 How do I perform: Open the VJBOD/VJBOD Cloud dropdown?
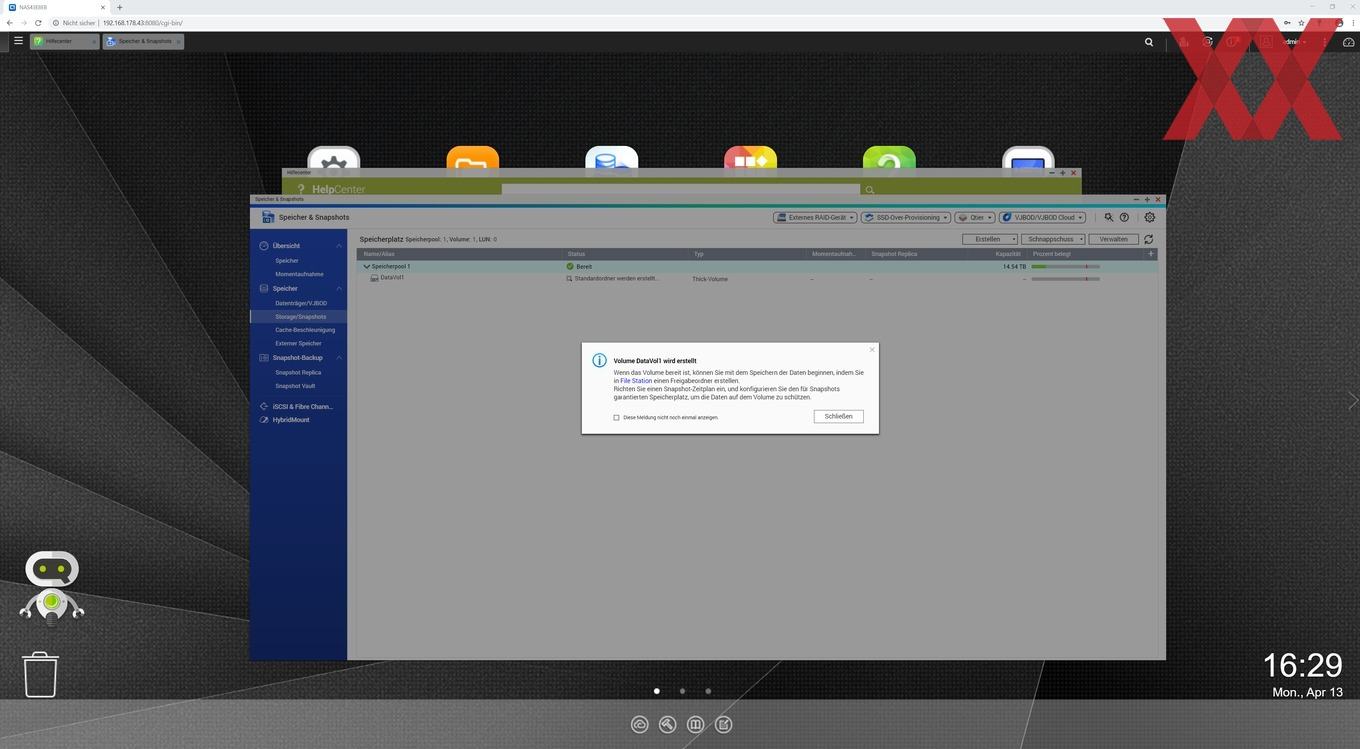pos(1042,217)
